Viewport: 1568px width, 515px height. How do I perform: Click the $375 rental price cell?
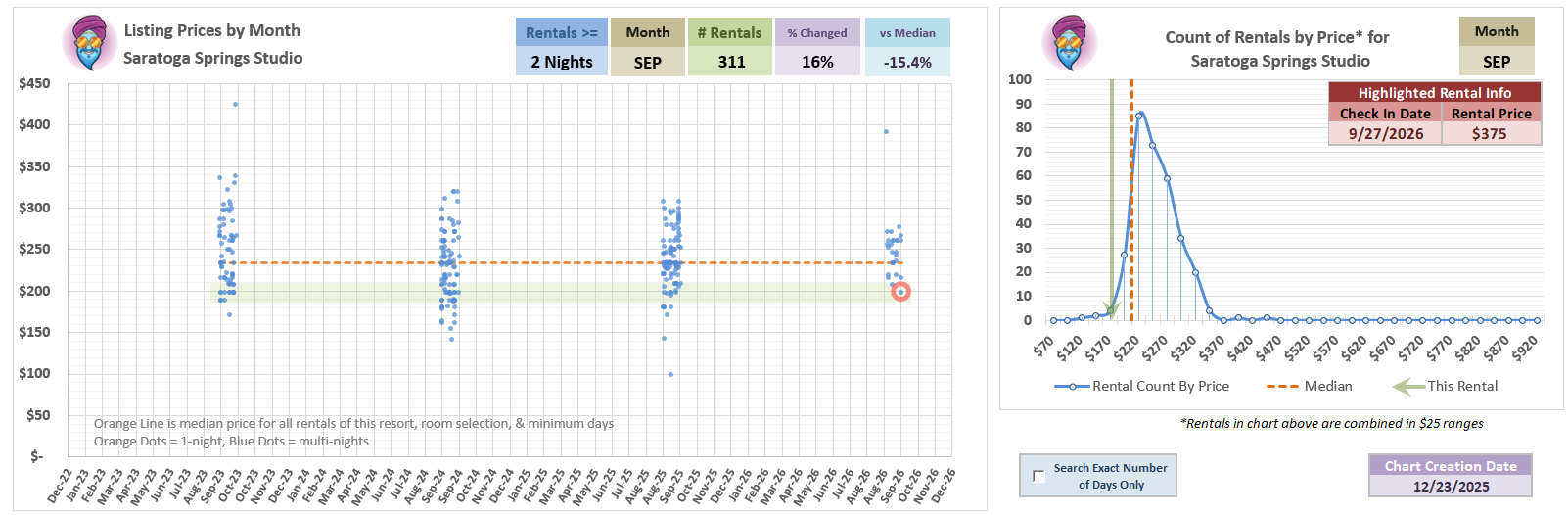pos(1490,134)
